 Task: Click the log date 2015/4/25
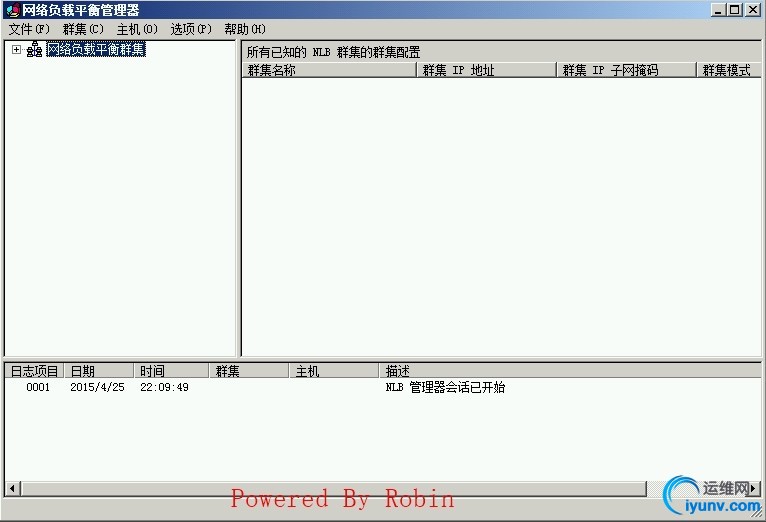pyautogui.click(x=97, y=387)
